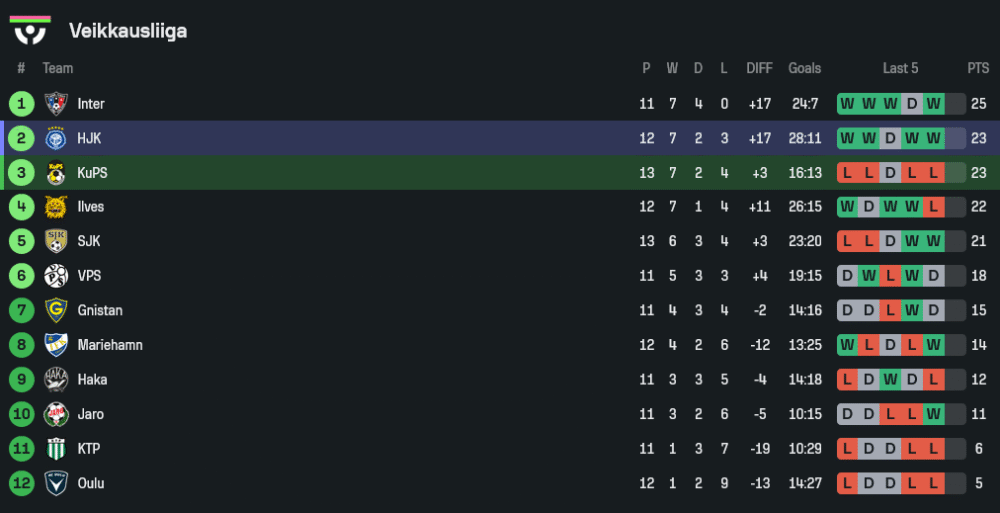Open the Jaro team name link
The image size is (1000, 513).
point(90,414)
